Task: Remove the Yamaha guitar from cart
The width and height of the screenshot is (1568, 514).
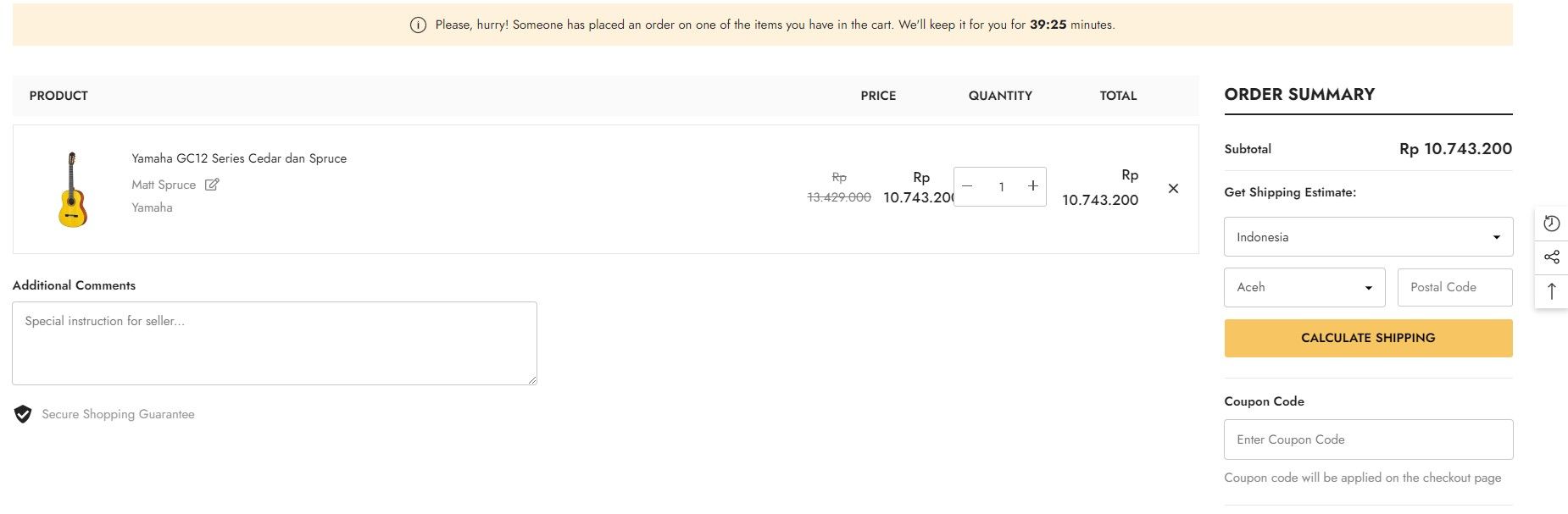Action: click(x=1173, y=188)
